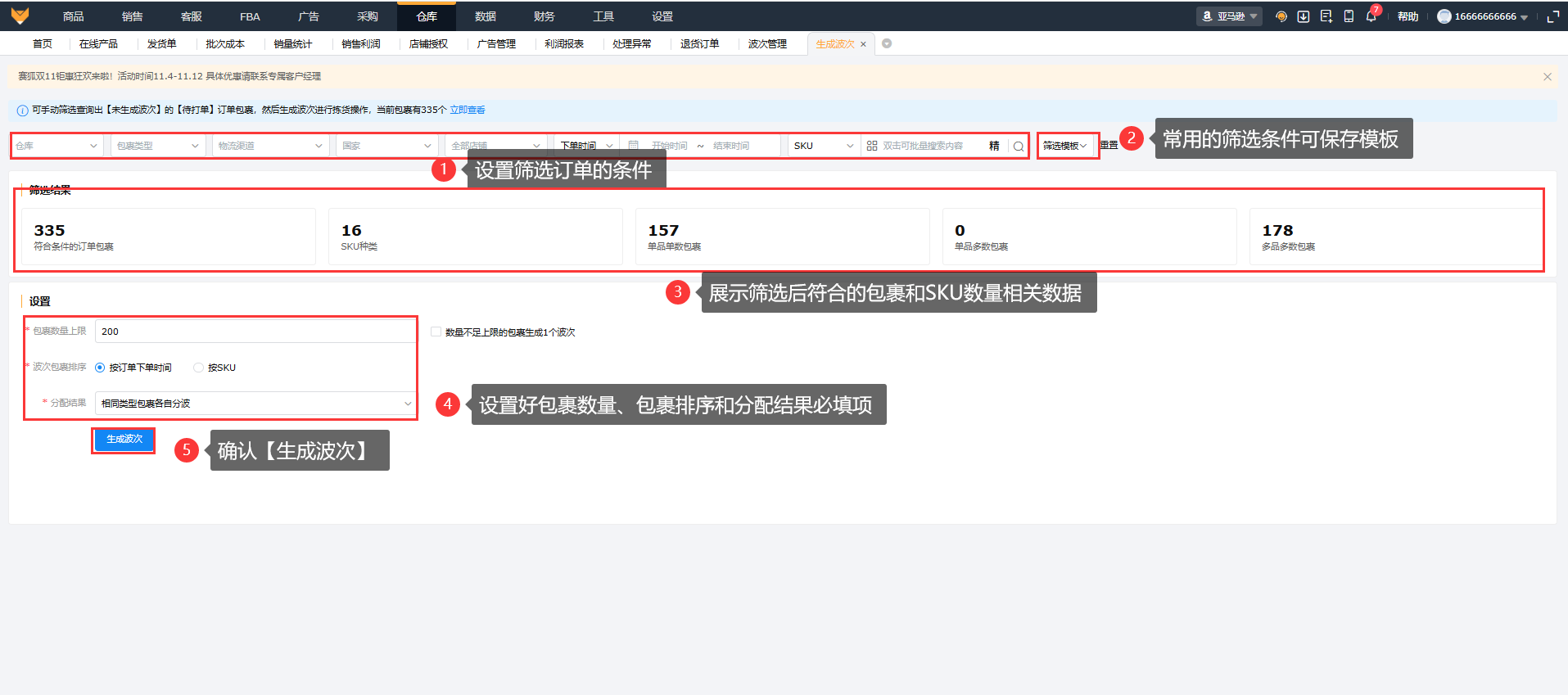1568x695 pixels.
Task: Open the 仓库 dropdown
Action: (56, 146)
